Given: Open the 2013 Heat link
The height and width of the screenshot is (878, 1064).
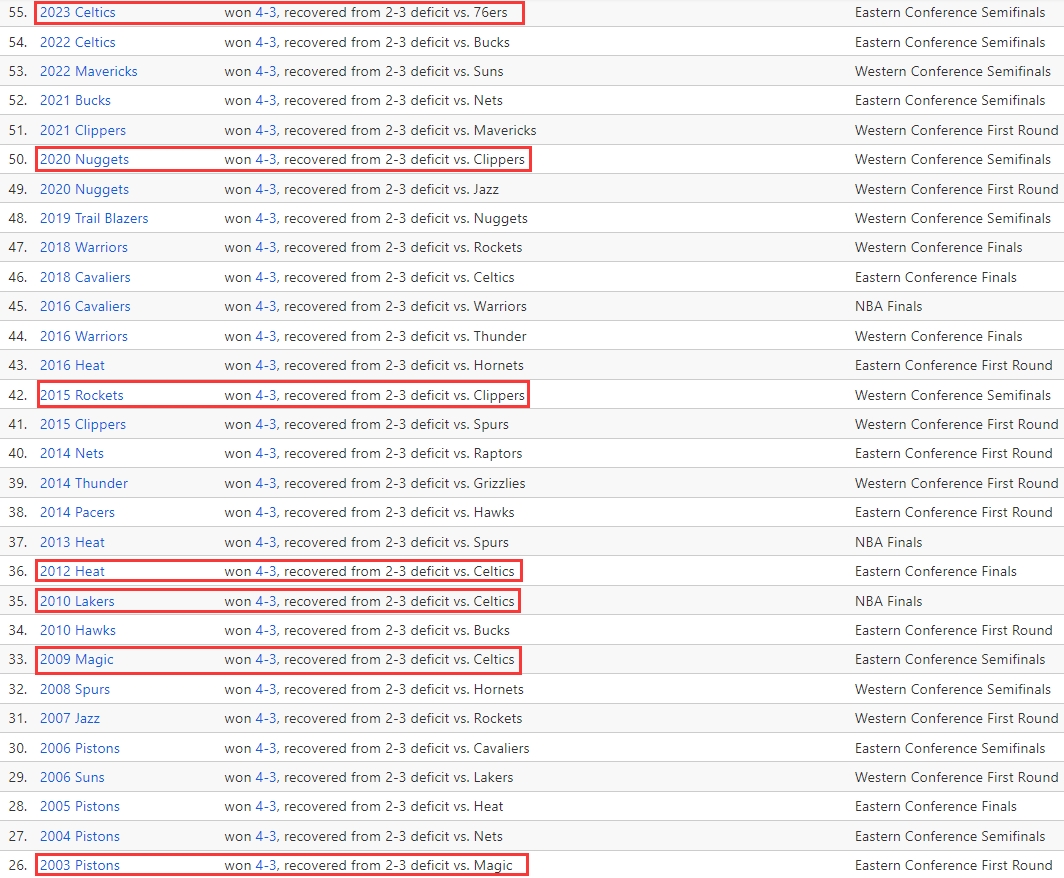Looking at the screenshot, I should 72,543.
